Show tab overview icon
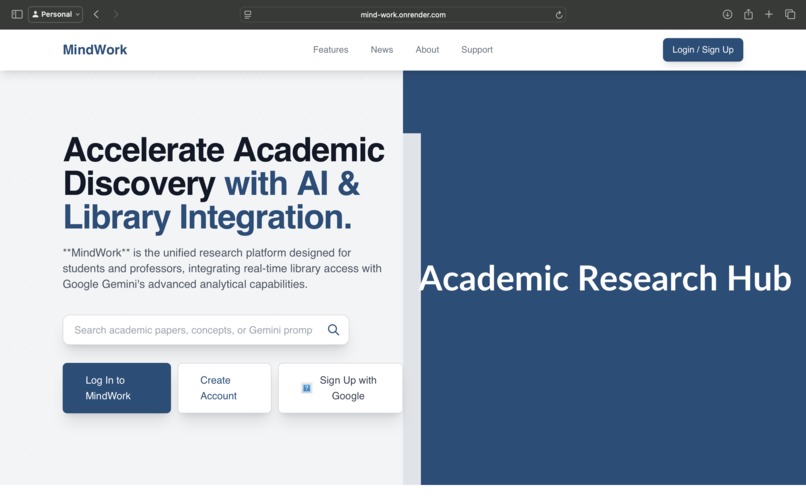 pos(790,14)
